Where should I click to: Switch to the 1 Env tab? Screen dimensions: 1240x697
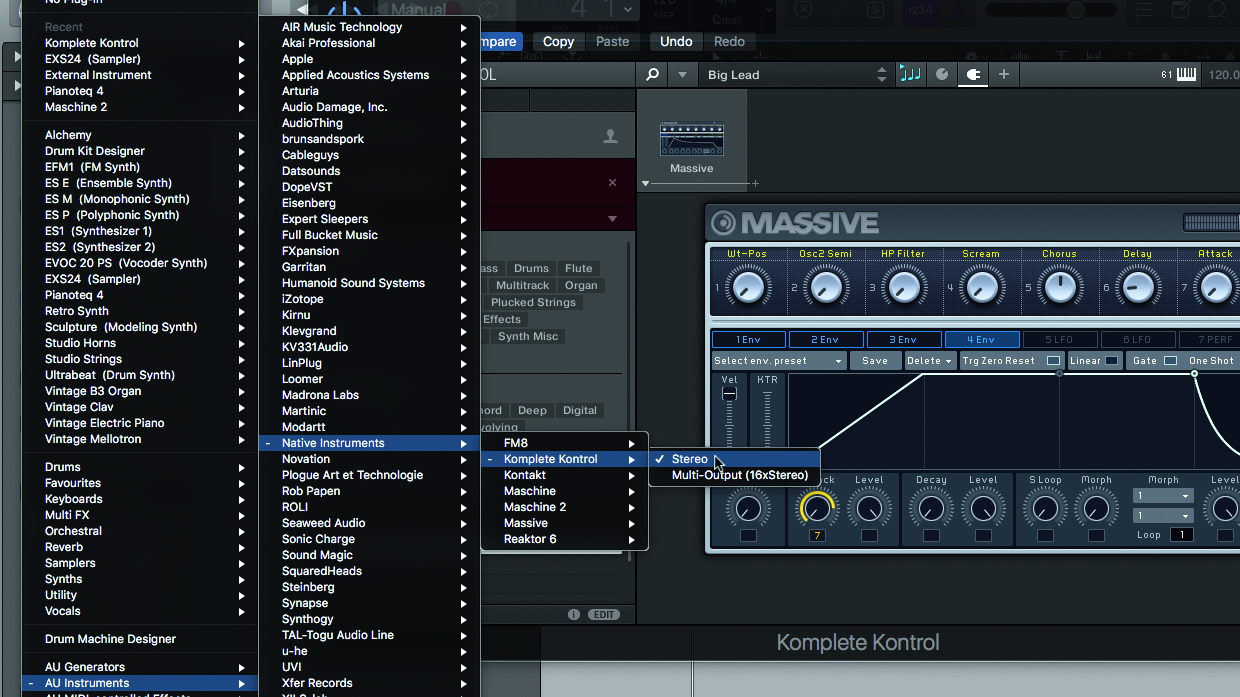pyautogui.click(x=749, y=340)
